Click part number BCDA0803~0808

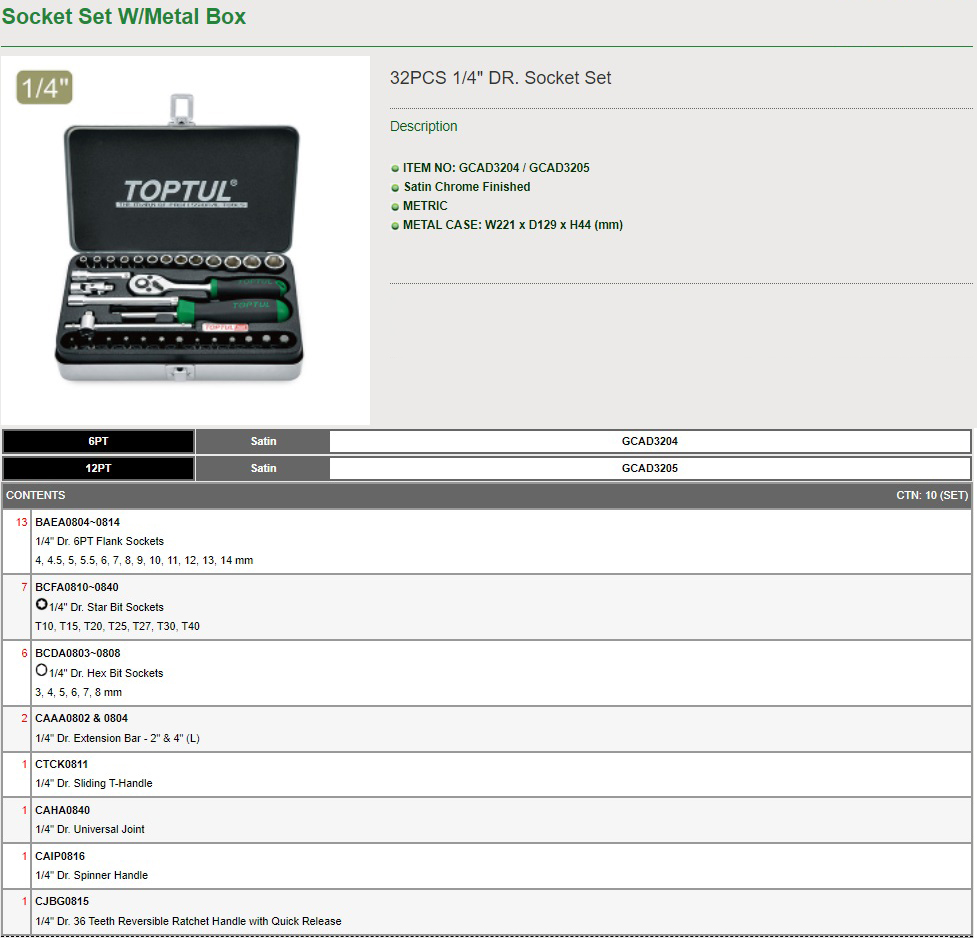(x=77, y=653)
